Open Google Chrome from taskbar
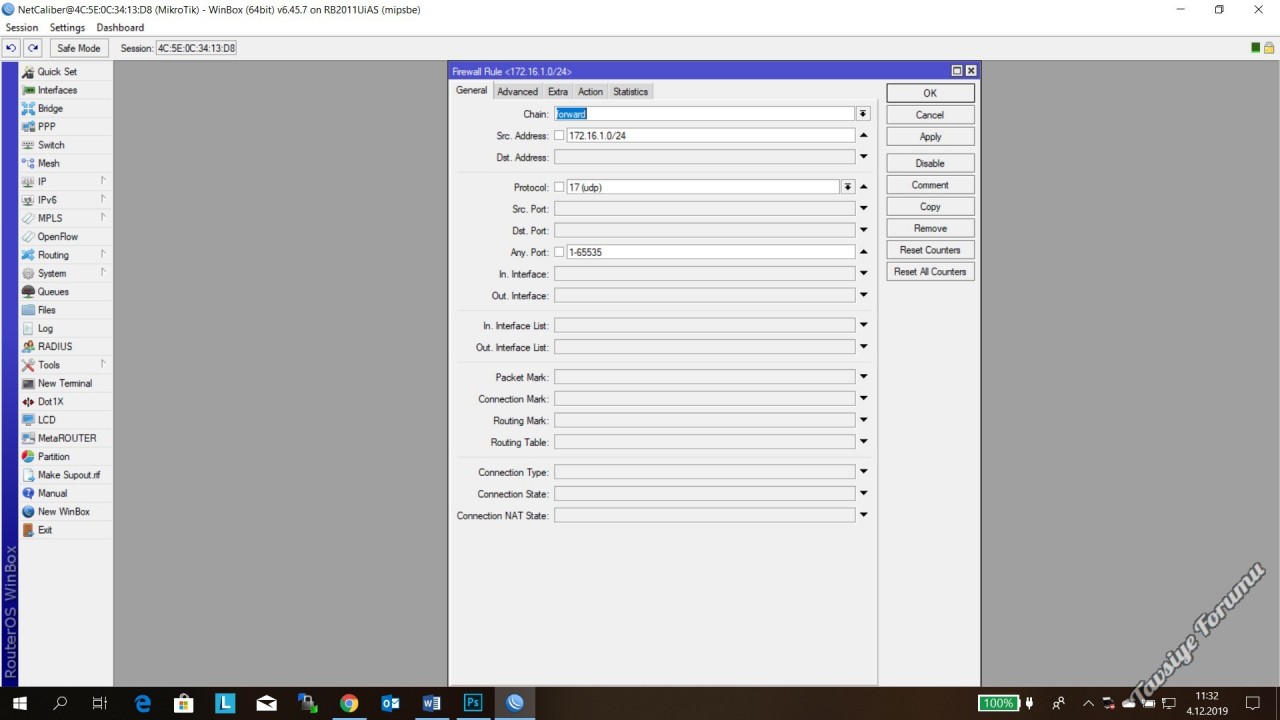The height and width of the screenshot is (720, 1280). (x=348, y=703)
